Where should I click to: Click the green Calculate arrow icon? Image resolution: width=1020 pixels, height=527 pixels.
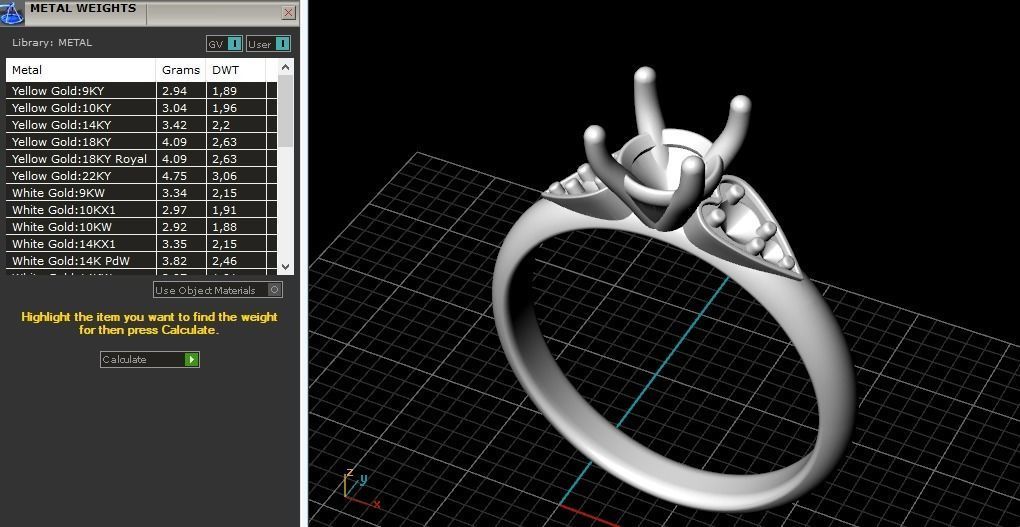pos(191,359)
